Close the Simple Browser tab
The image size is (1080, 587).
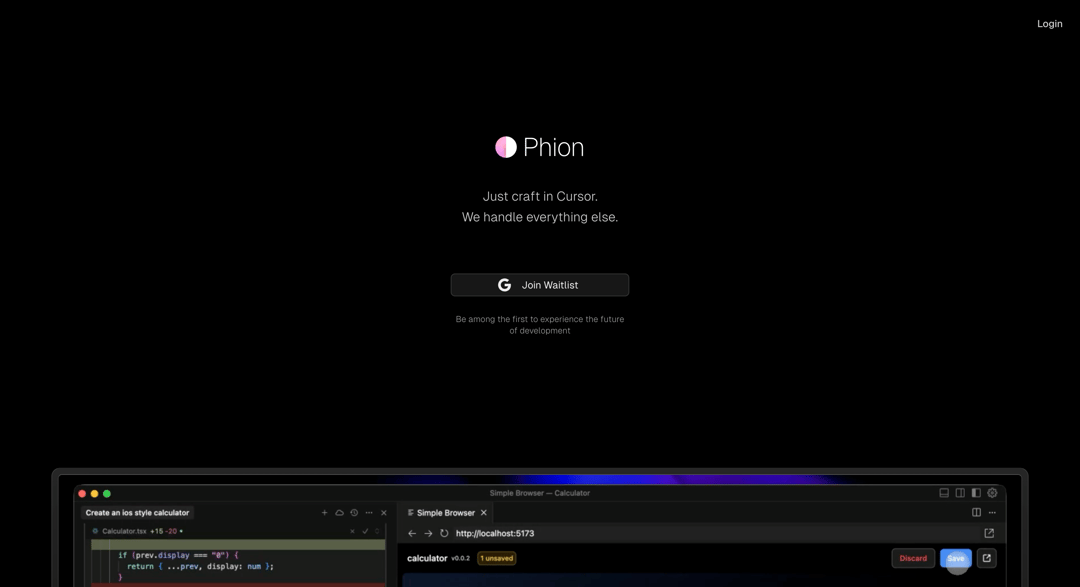click(484, 513)
